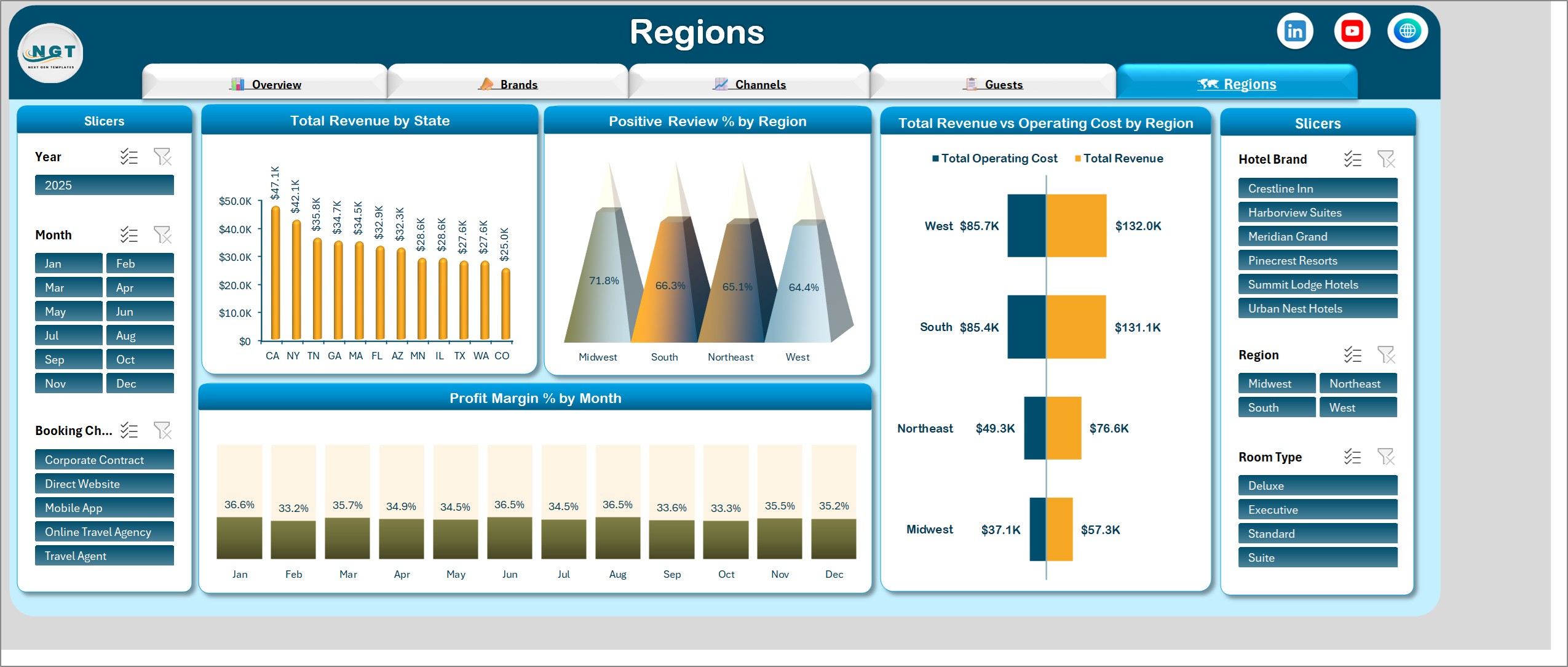
Task: Click Total Operating Cost legend swatch
Action: (936, 159)
